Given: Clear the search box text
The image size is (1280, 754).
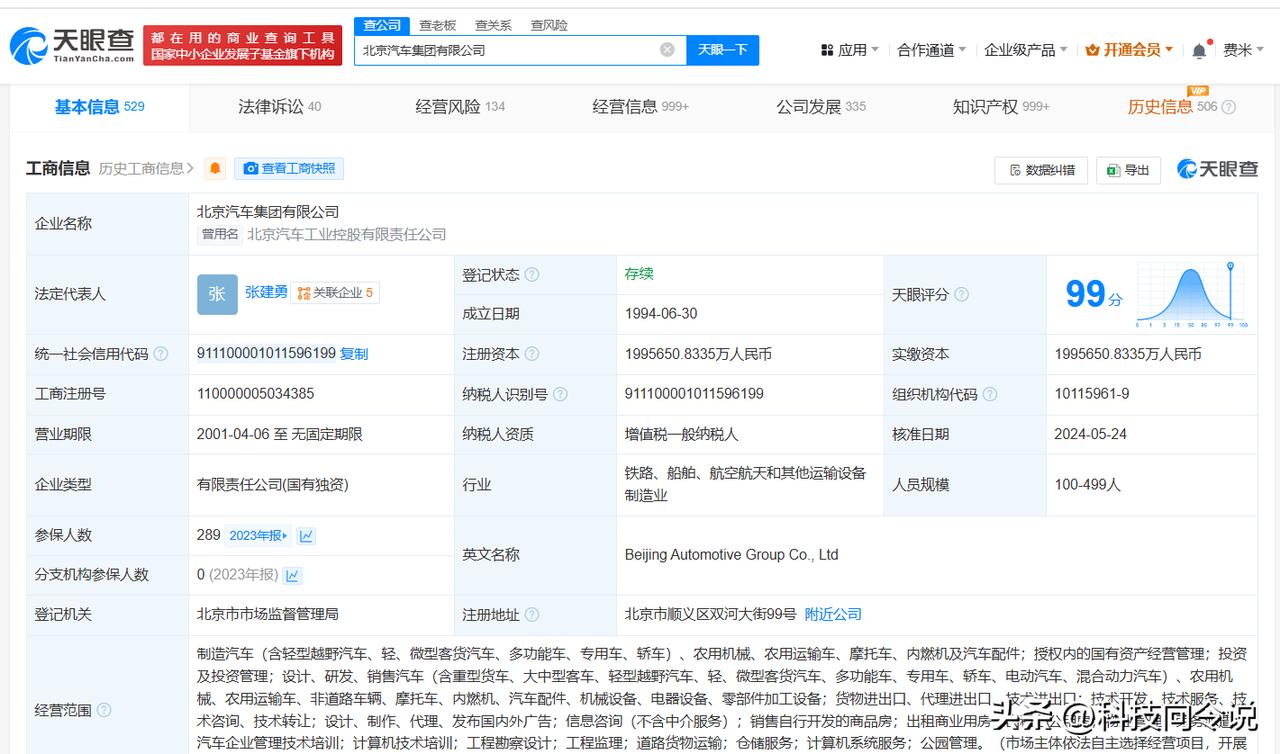Looking at the screenshot, I should tap(667, 50).
